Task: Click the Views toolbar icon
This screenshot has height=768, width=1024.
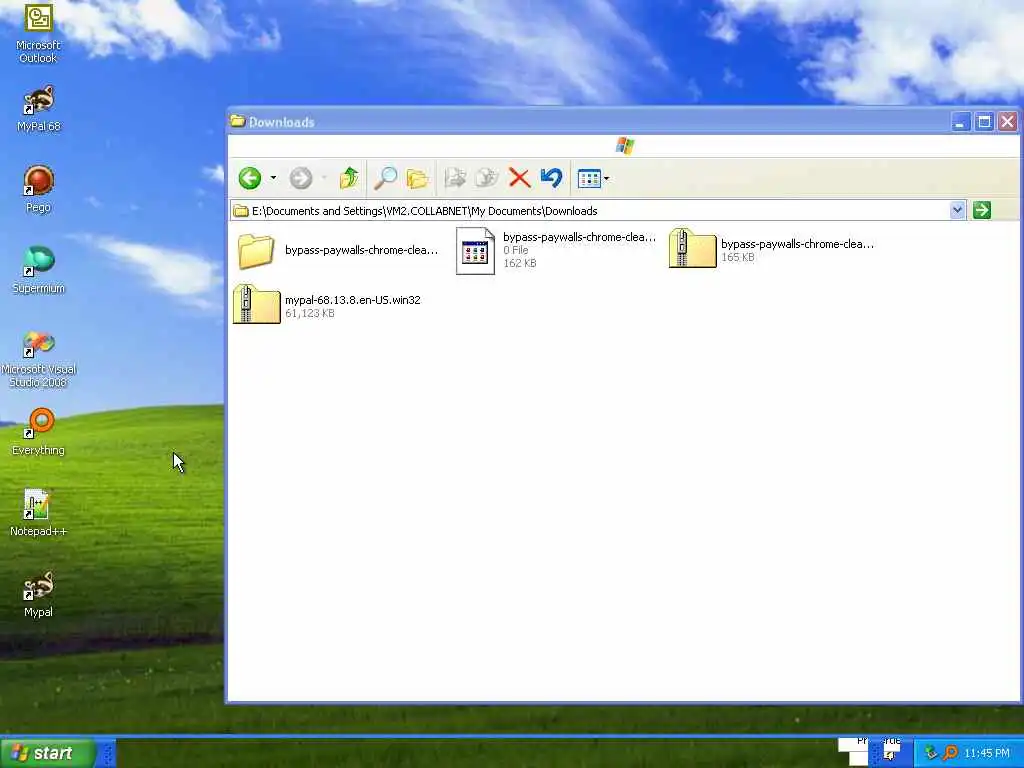Action: (589, 178)
